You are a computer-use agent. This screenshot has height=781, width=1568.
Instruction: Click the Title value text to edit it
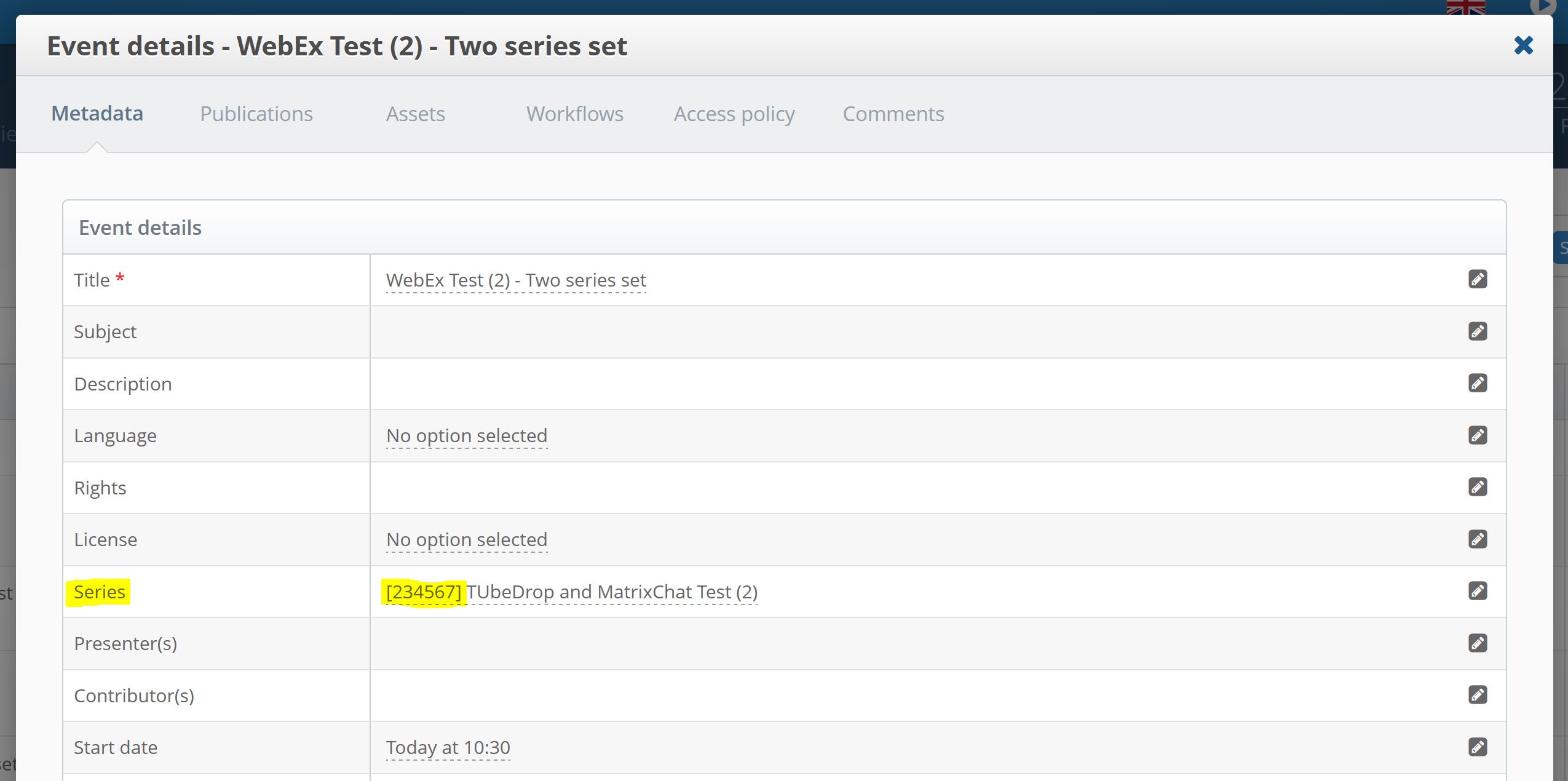click(x=515, y=280)
